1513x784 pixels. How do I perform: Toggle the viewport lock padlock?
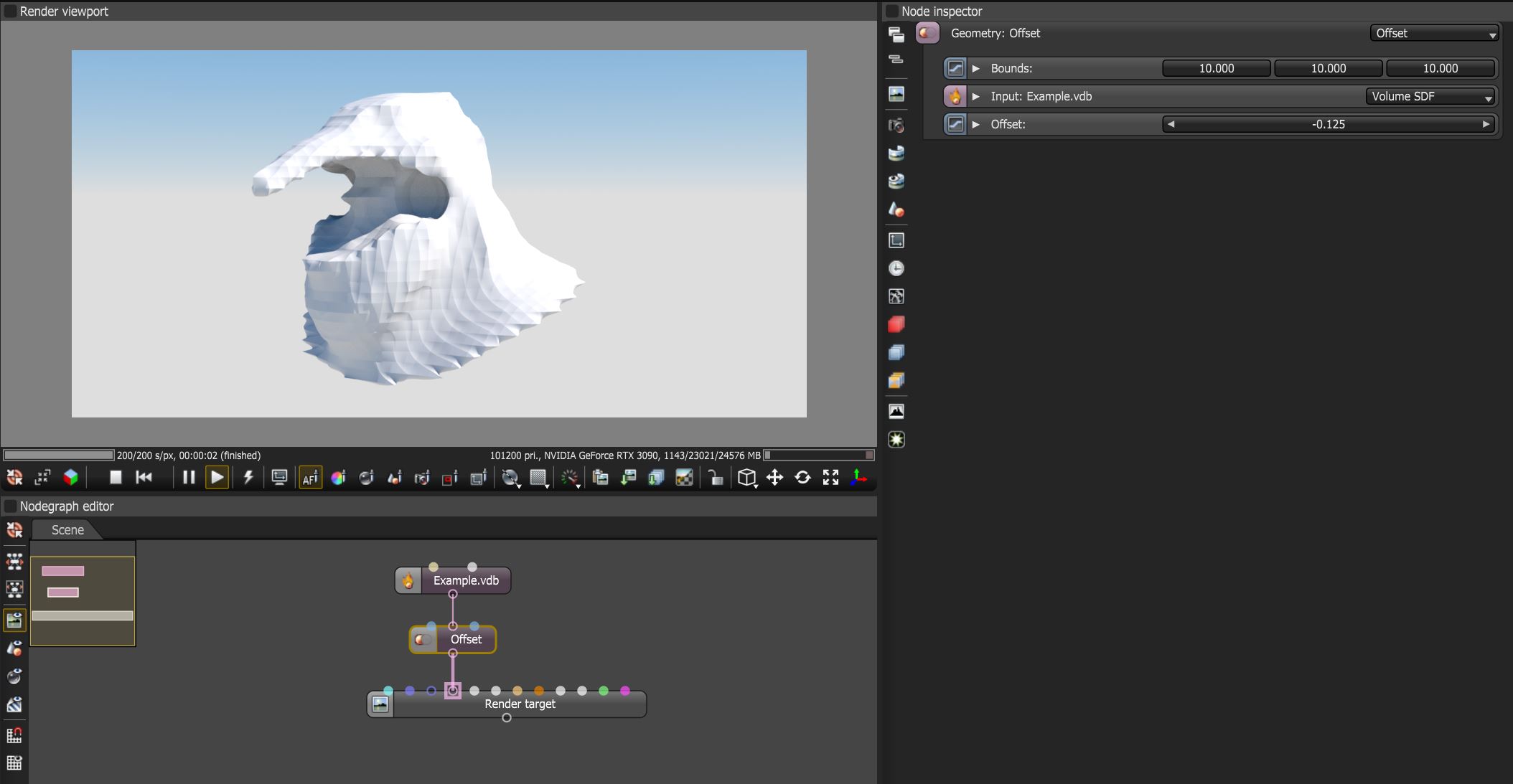[x=715, y=477]
